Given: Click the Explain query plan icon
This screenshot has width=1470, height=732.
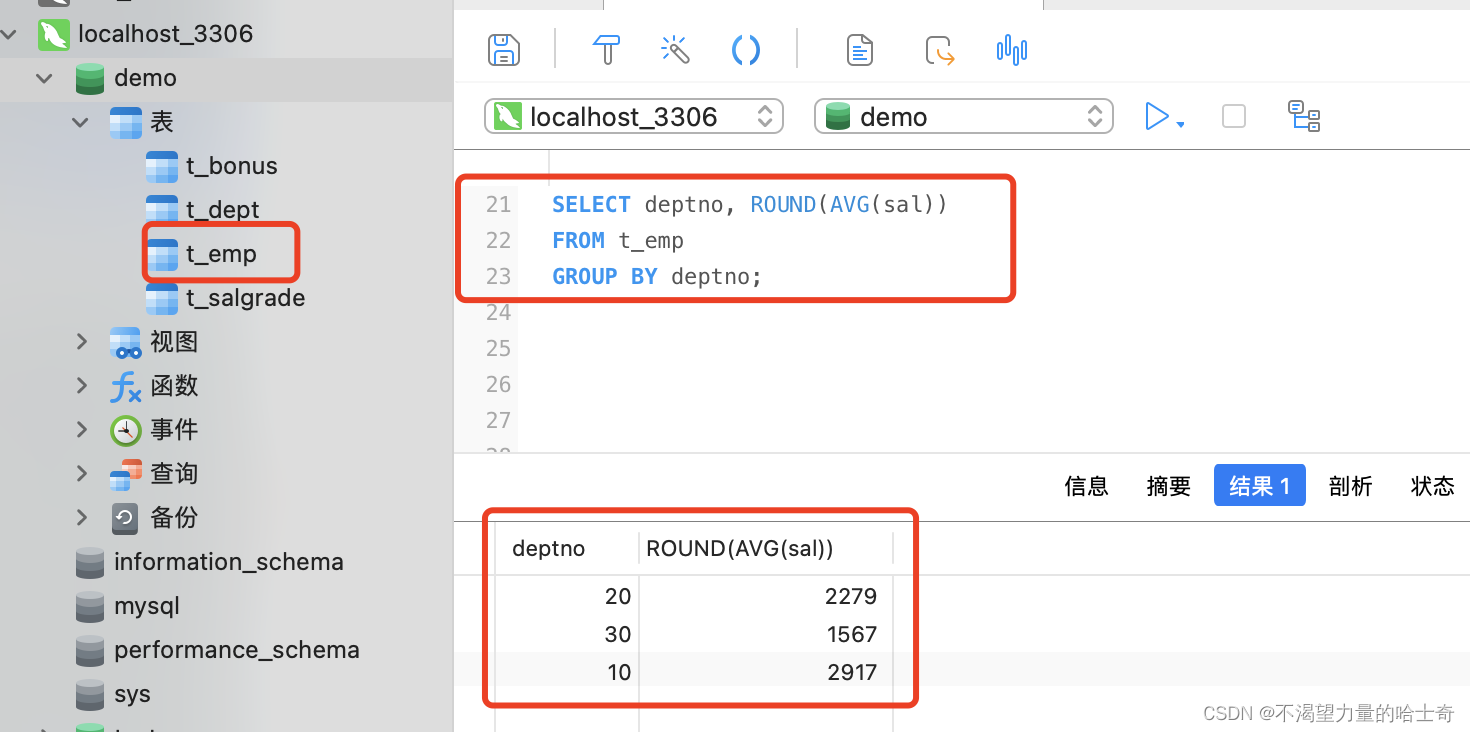Looking at the screenshot, I should coord(1303,116).
